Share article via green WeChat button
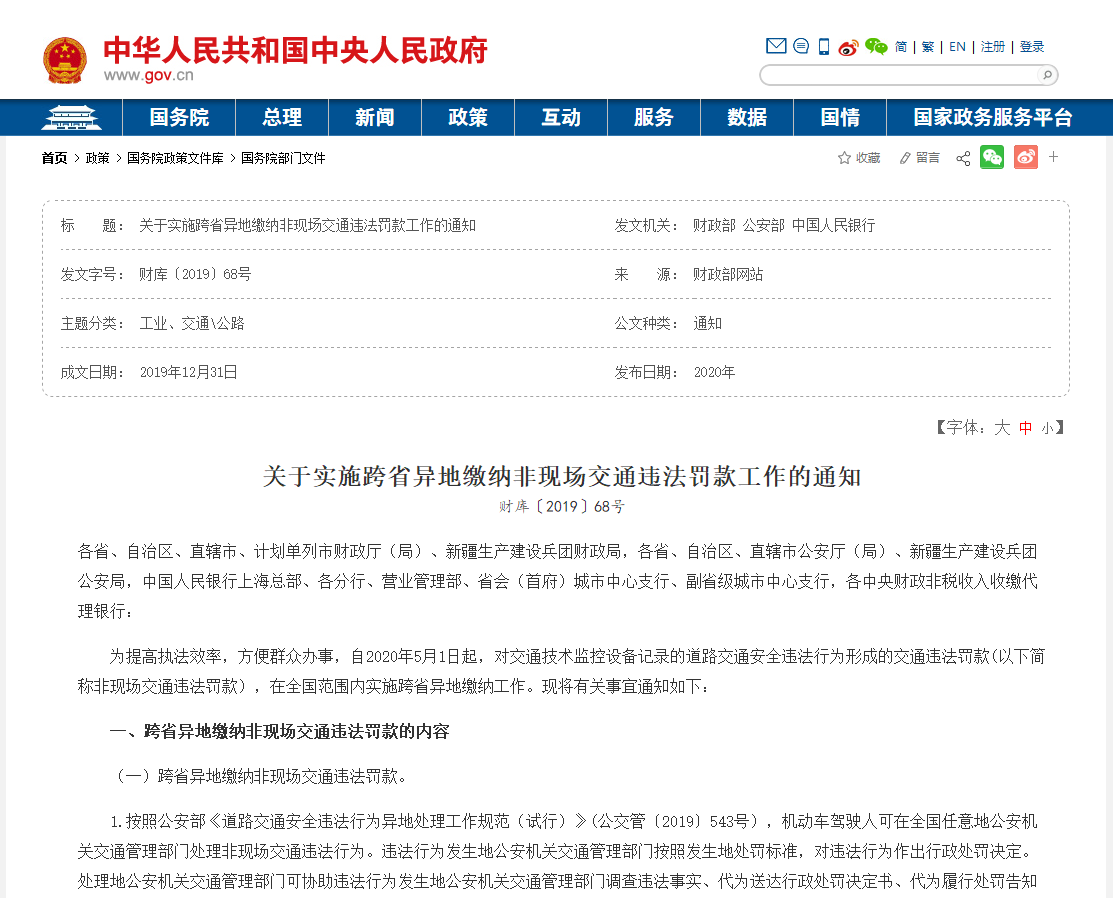 pyautogui.click(x=991, y=157)
